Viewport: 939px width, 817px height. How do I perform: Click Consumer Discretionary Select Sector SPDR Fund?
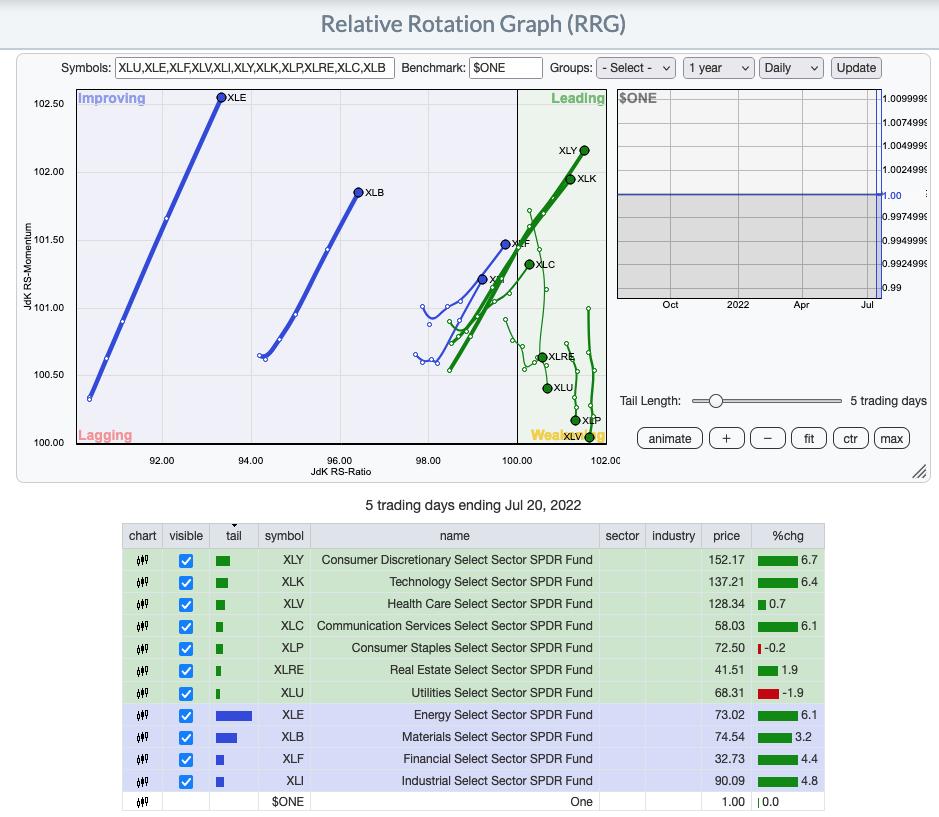coord(457,560)
